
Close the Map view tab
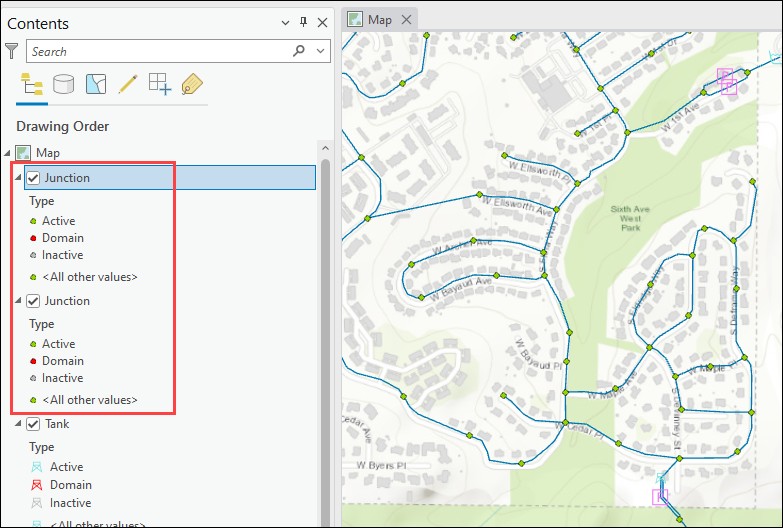point(406,19)
